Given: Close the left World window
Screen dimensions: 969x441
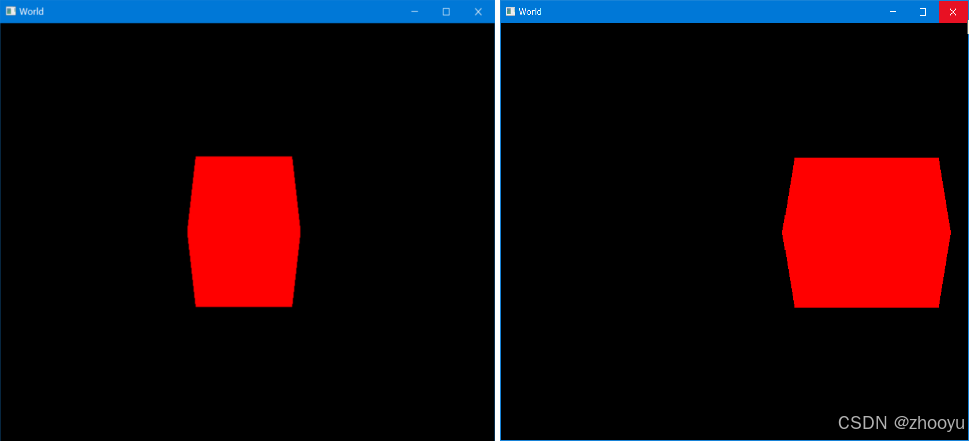Looking at the screenshot, I should point(478,12).
